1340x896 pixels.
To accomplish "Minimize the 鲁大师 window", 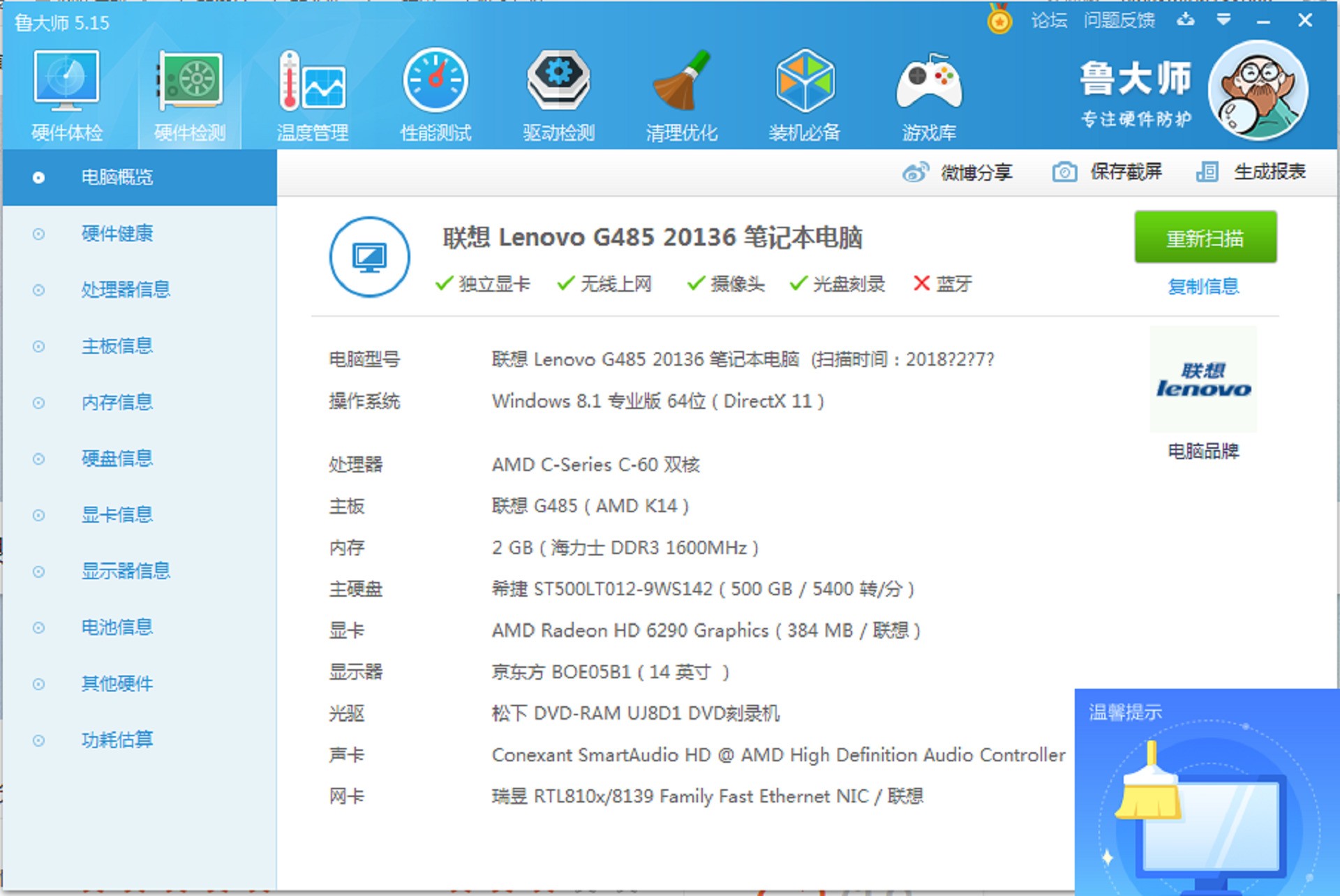I will (x=1263, y=21).
